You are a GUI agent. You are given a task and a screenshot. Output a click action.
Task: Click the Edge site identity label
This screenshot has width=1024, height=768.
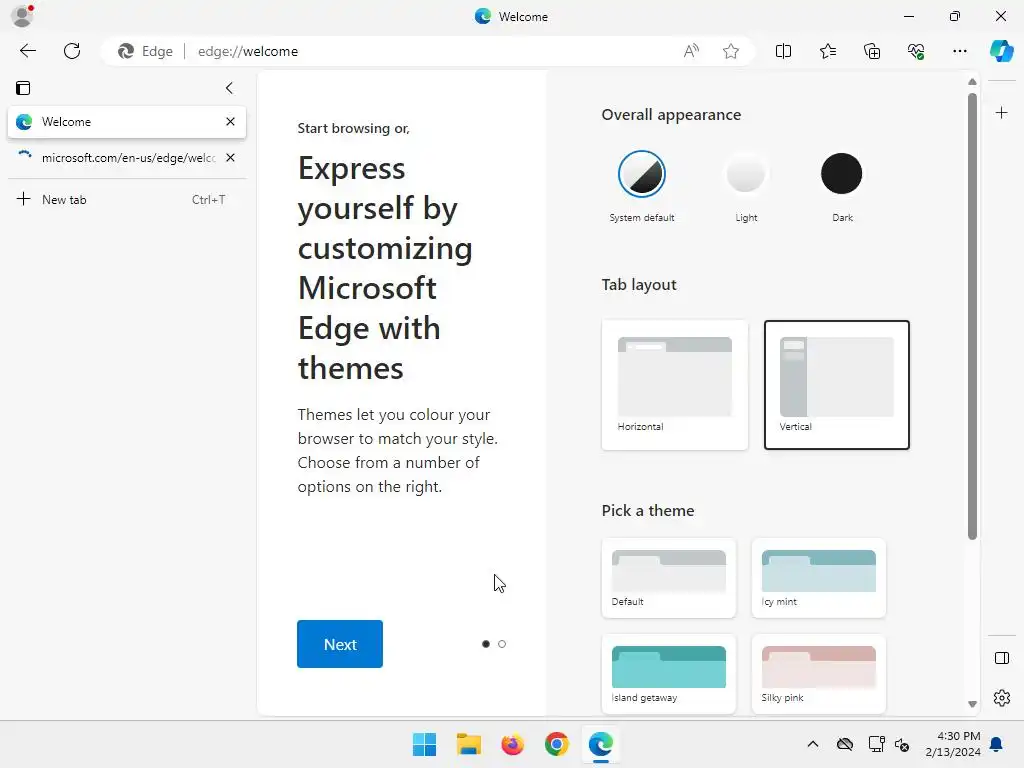[145, 51]
